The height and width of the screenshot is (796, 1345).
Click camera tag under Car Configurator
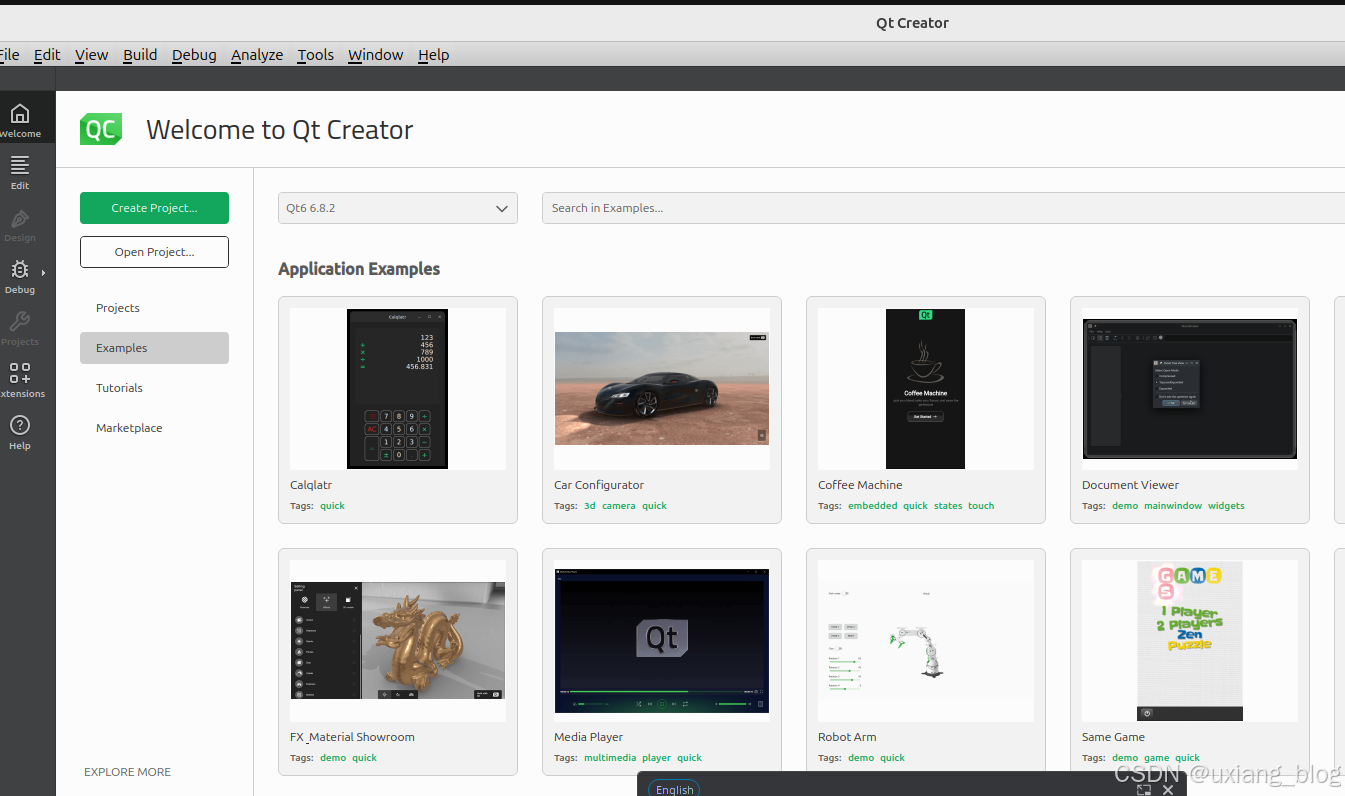(x=619, y=506)
